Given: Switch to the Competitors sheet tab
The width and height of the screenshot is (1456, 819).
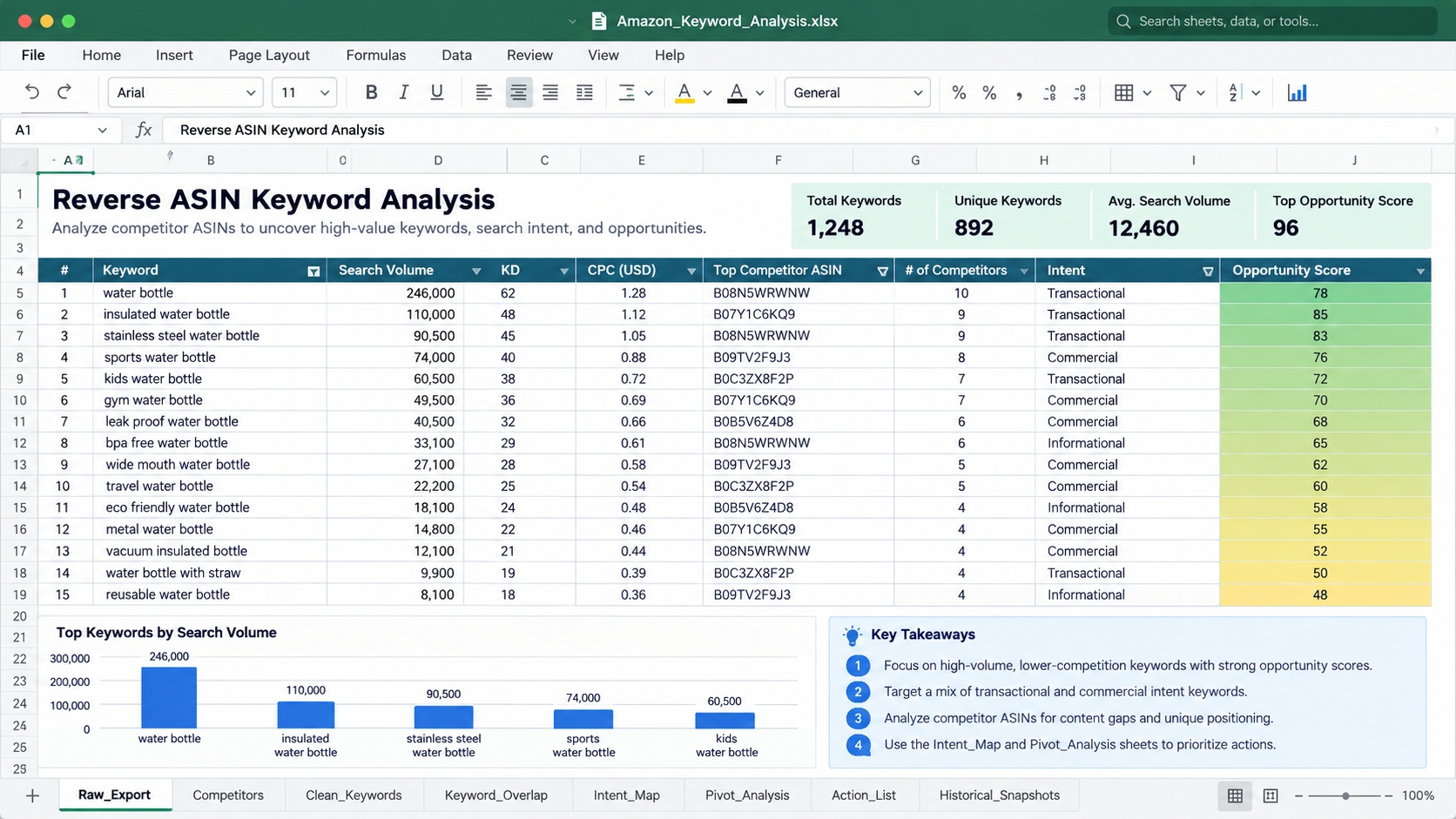Looking at the screenshot, I should [228, 796].
